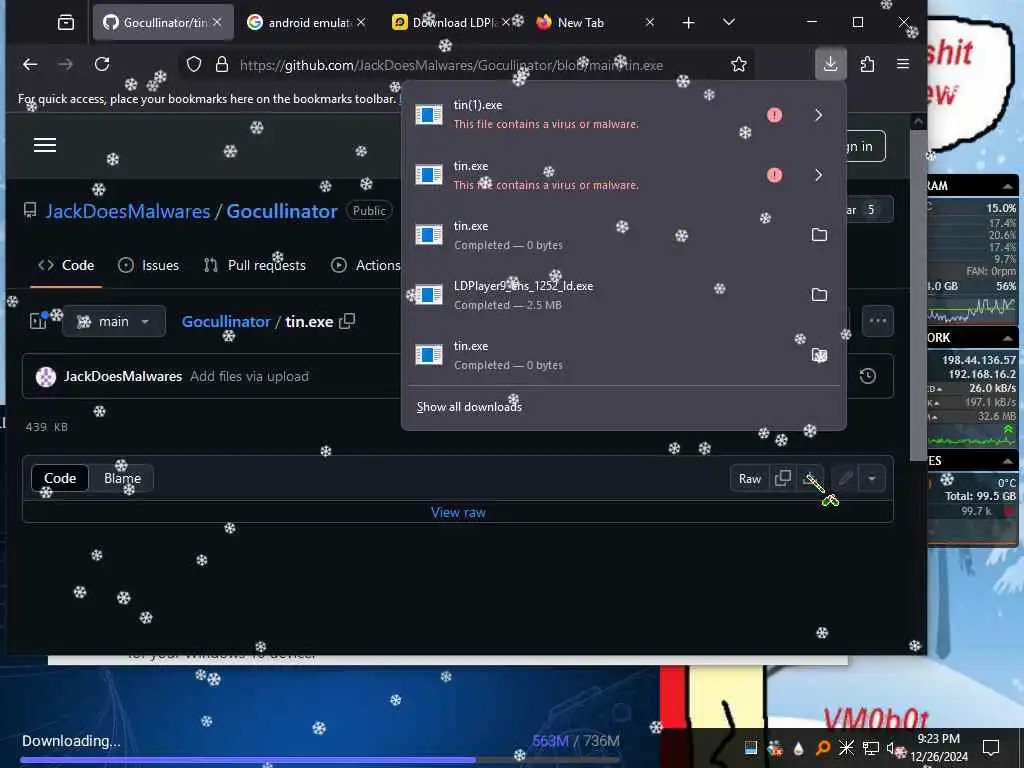
Task: Open Gocullinator breadcrumb link
Action: click(x=226, y=321)
